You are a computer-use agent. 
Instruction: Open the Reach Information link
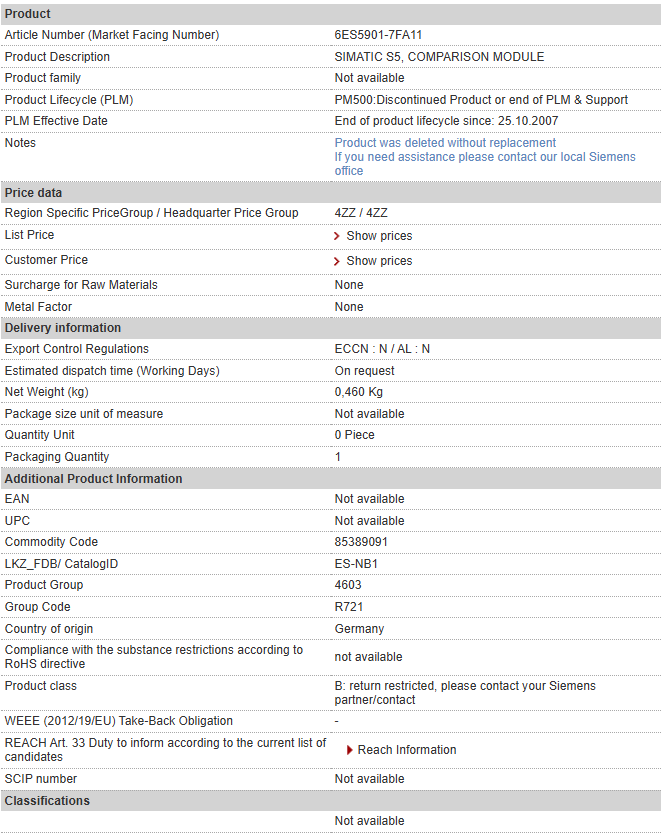tap(407, 750)
